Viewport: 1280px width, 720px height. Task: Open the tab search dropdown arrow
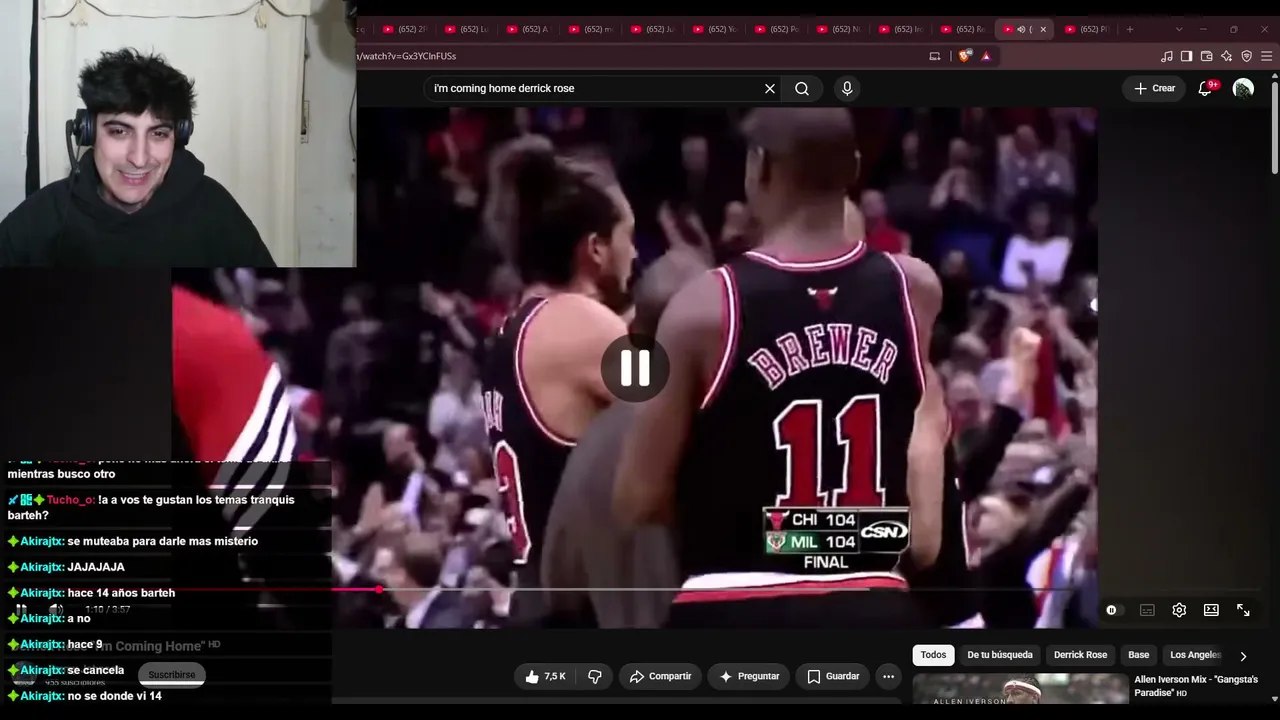[1179, 29]
